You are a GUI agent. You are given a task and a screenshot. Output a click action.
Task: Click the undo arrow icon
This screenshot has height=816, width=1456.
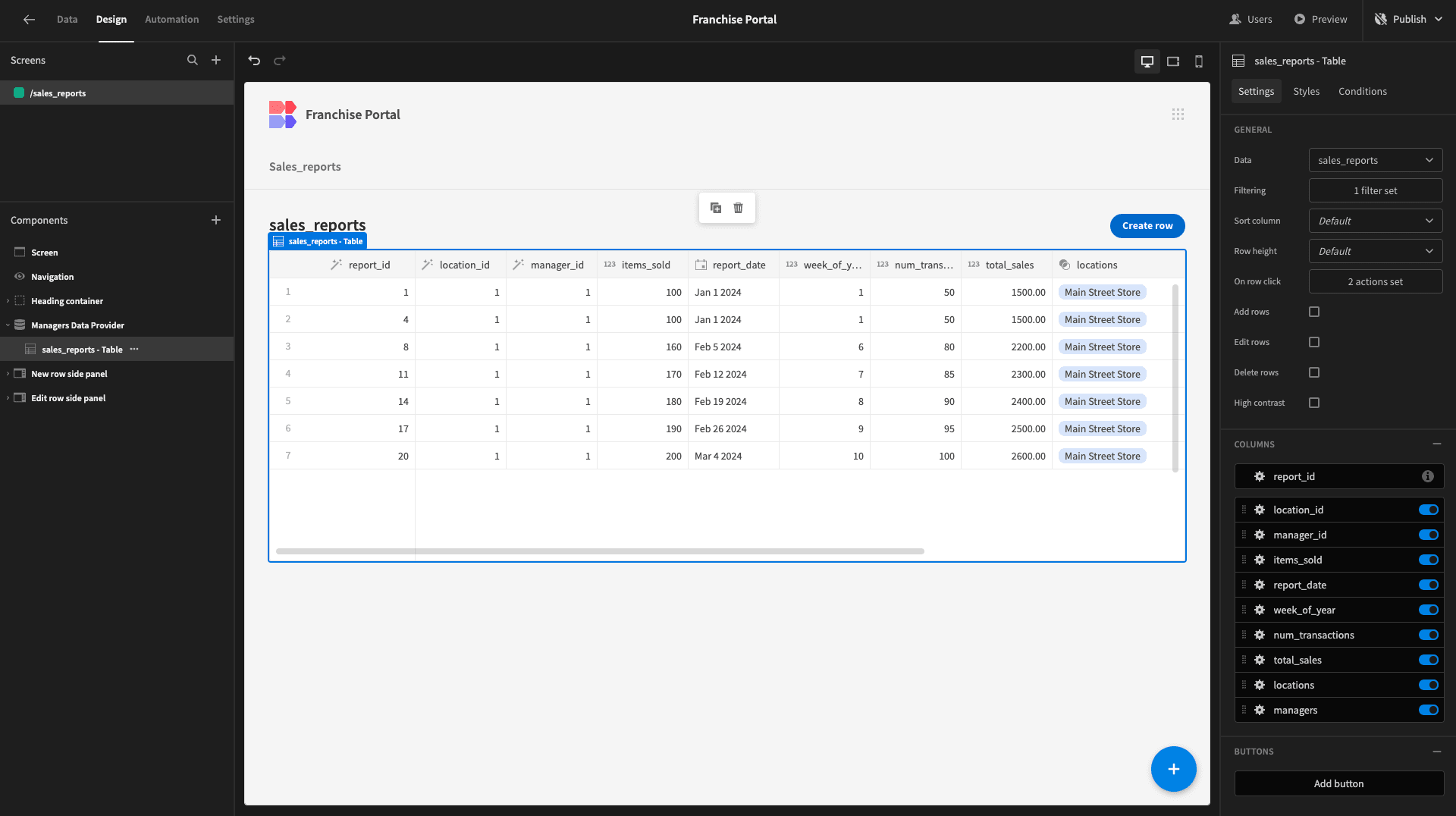click(254, 61)
